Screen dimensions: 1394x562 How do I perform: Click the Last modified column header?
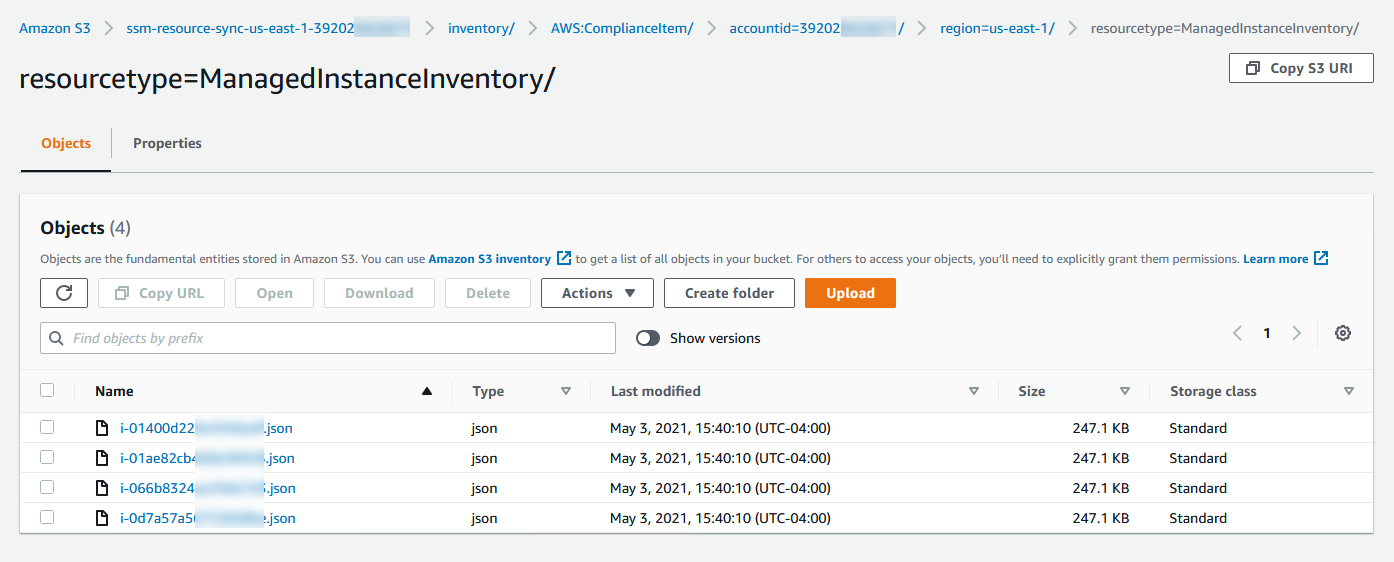[x=655, y=391]
